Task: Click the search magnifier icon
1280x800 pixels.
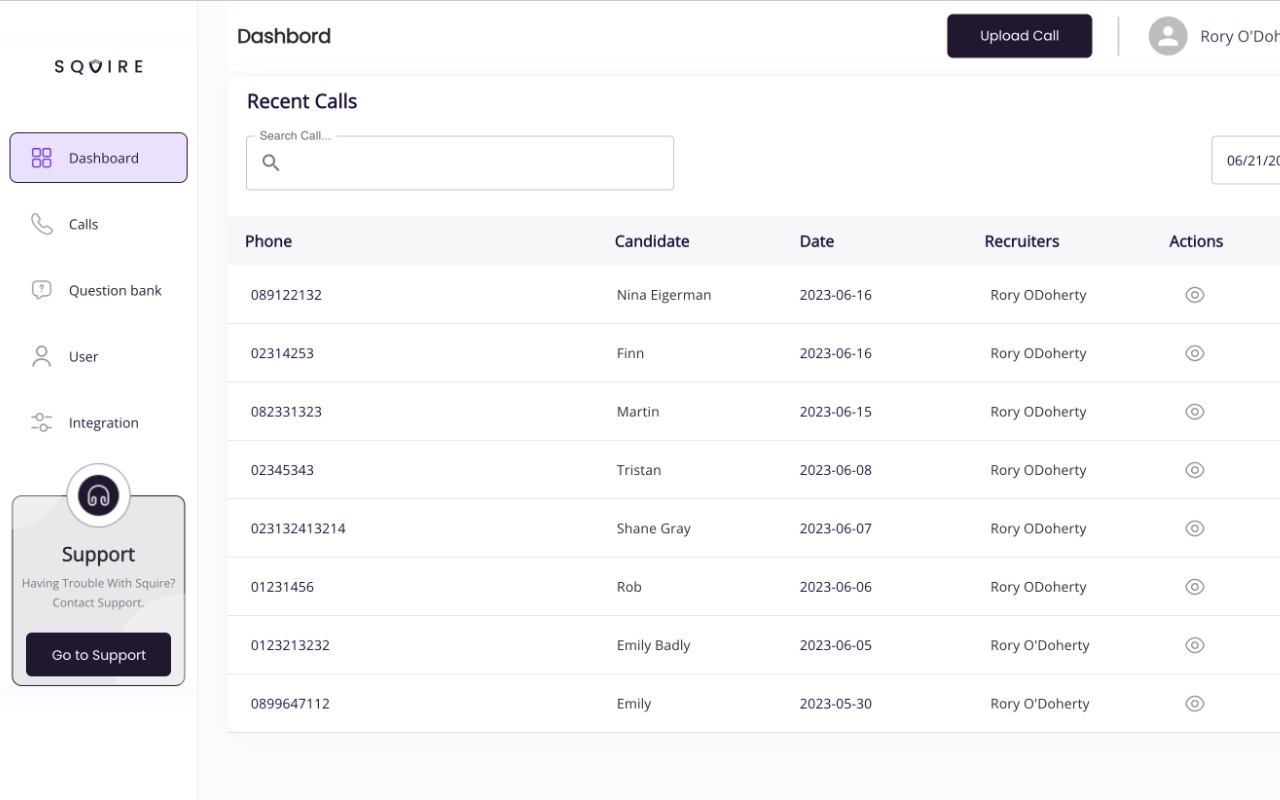Action: point(270,163)
